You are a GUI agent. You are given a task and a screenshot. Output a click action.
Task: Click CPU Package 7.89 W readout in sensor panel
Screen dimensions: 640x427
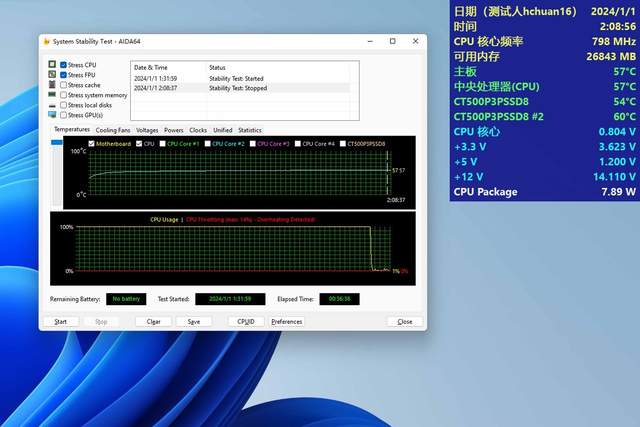(x=544, y=192)
